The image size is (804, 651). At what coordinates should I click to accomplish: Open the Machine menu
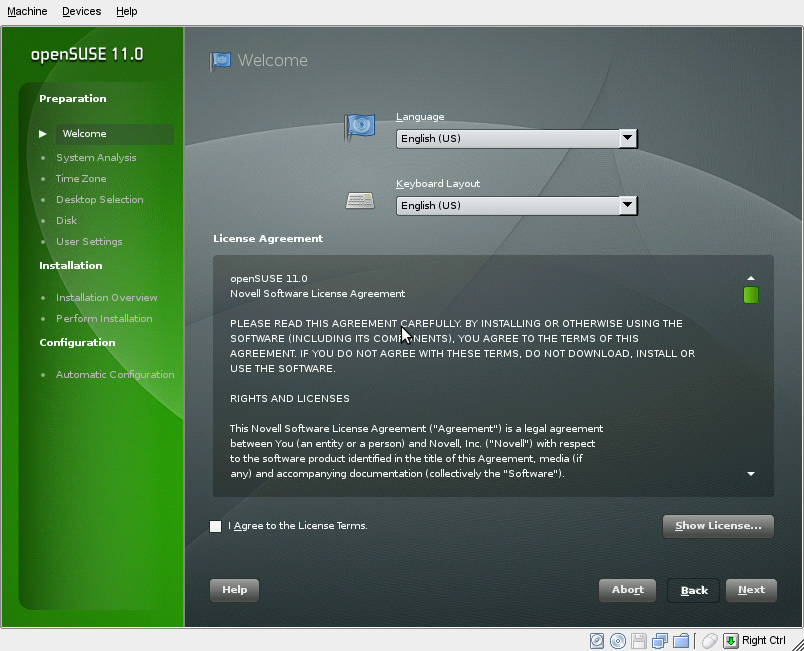(26, 11)
